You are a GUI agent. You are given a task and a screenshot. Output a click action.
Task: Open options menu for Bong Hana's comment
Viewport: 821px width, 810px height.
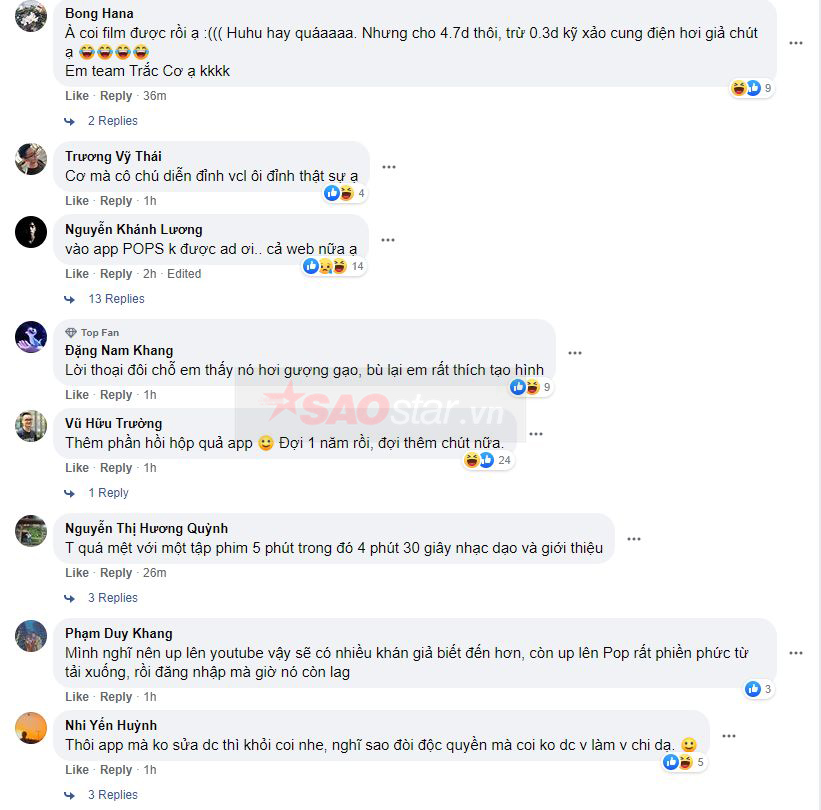pyautogui.click(x=795, y=43)
